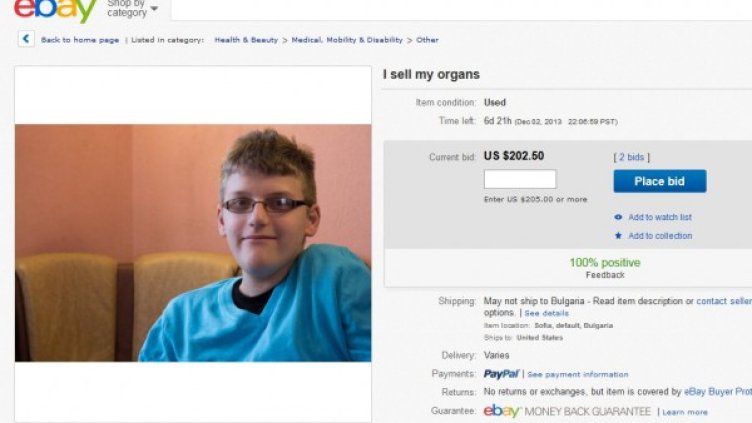Click the star icon beside Add to collection

618,235
